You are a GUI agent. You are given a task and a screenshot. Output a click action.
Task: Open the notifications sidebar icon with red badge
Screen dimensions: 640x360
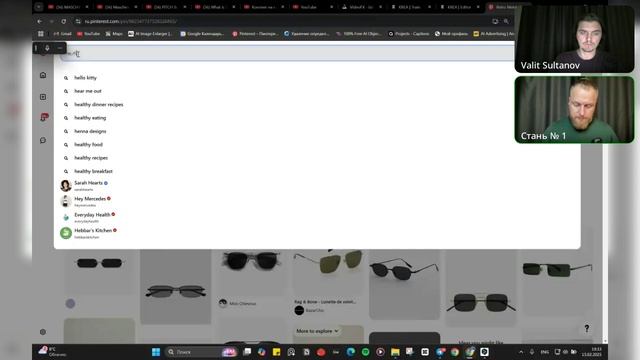click(44, 118)
